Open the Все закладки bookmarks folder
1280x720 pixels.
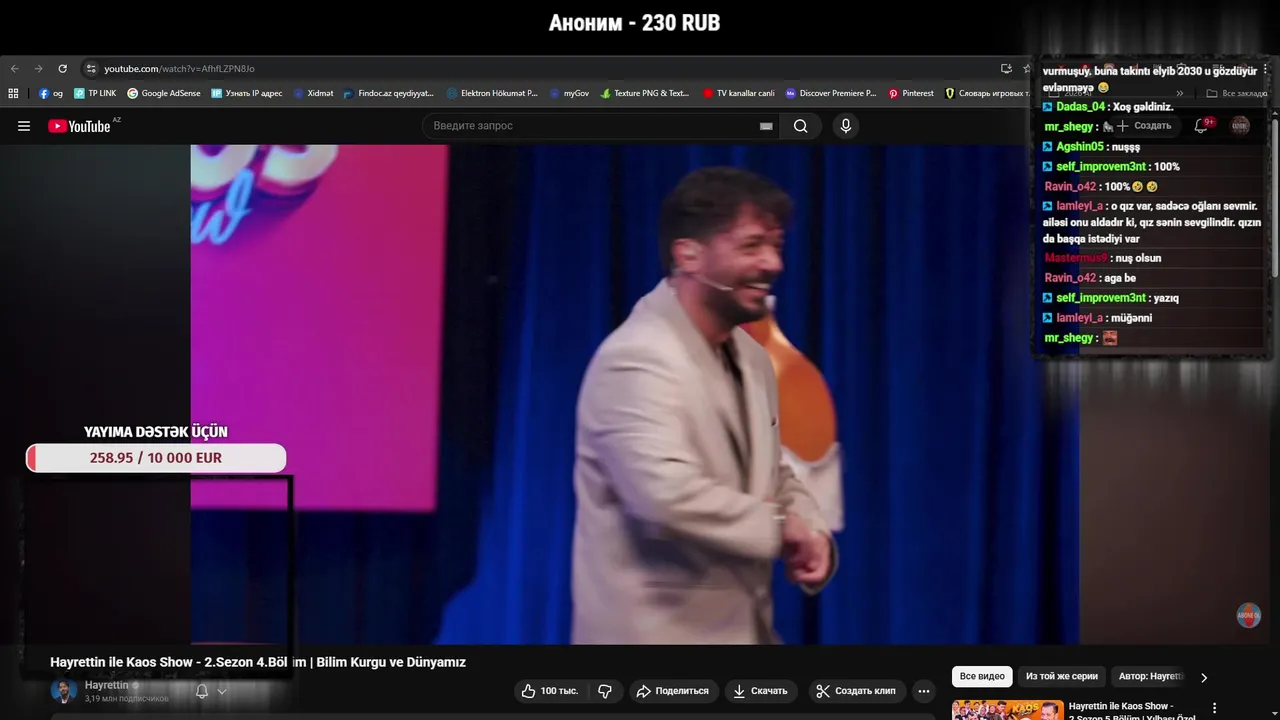pos(1237,93)
